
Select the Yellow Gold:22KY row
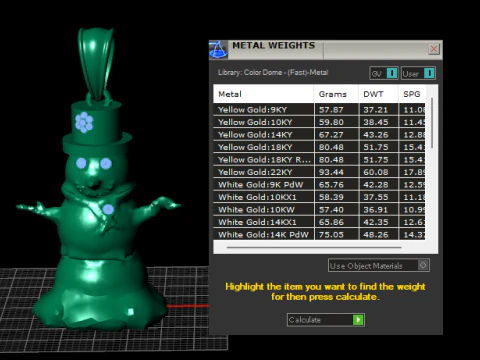[x=319, y=172]
